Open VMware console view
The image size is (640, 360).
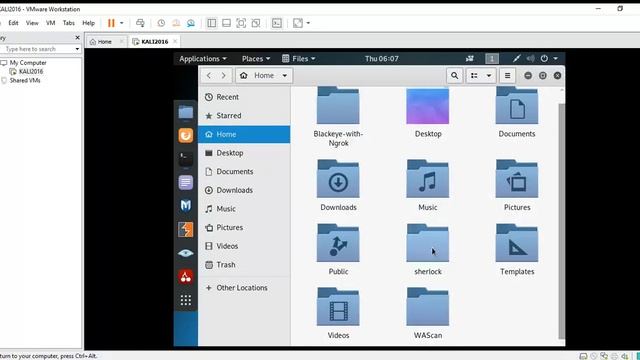[277, 23]
